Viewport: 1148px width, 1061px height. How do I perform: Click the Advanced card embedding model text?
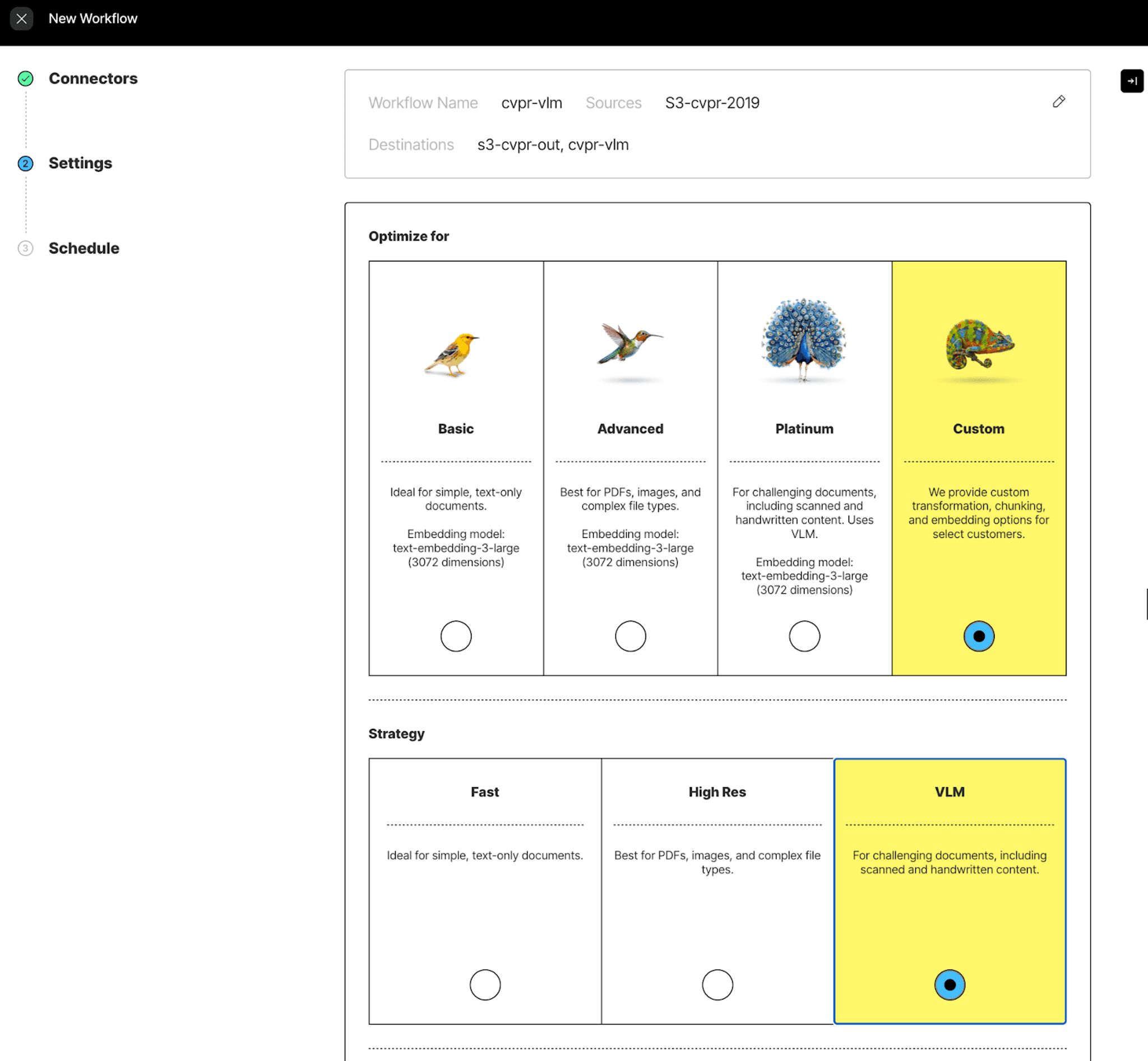(x=630, y=548)
